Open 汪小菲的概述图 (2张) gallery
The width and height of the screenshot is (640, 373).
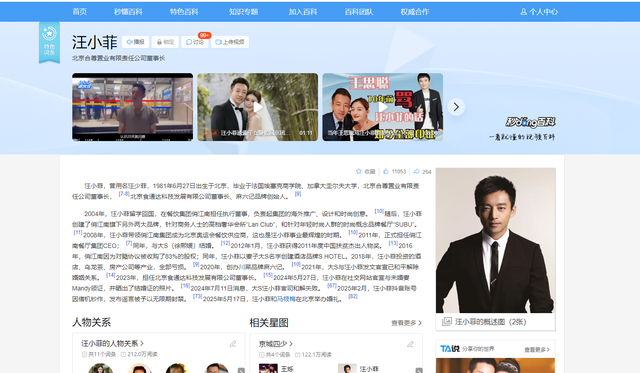[x=491, y=322]
